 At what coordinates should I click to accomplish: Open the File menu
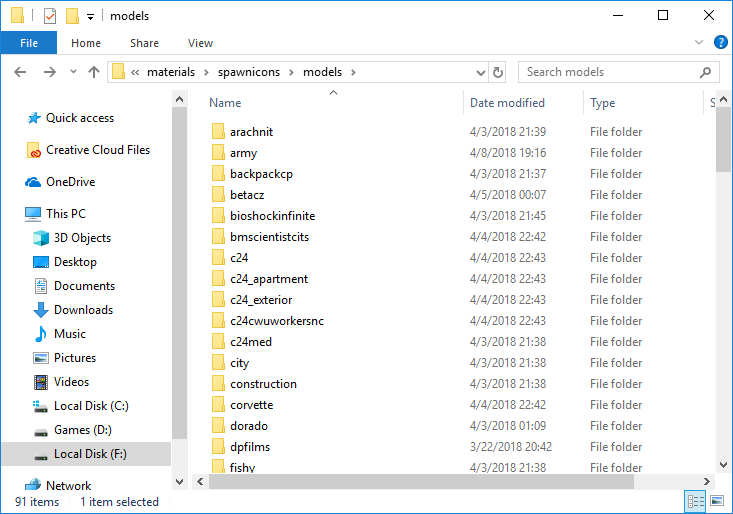[x=29, y=43]
